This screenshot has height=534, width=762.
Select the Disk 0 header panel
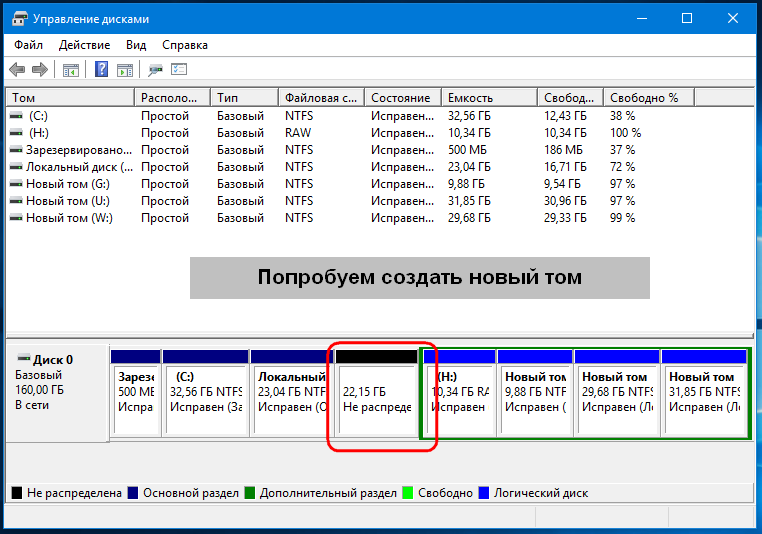tap(57, 390)
